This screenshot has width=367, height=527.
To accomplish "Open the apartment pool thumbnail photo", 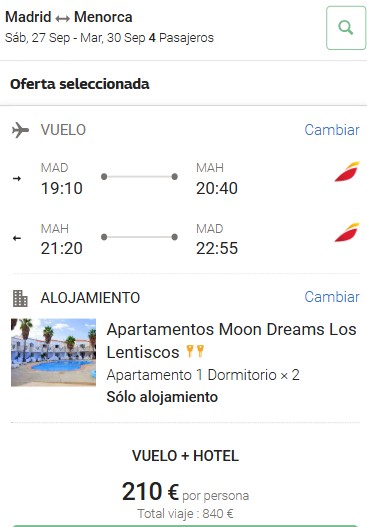I will (x=53, y=353).
